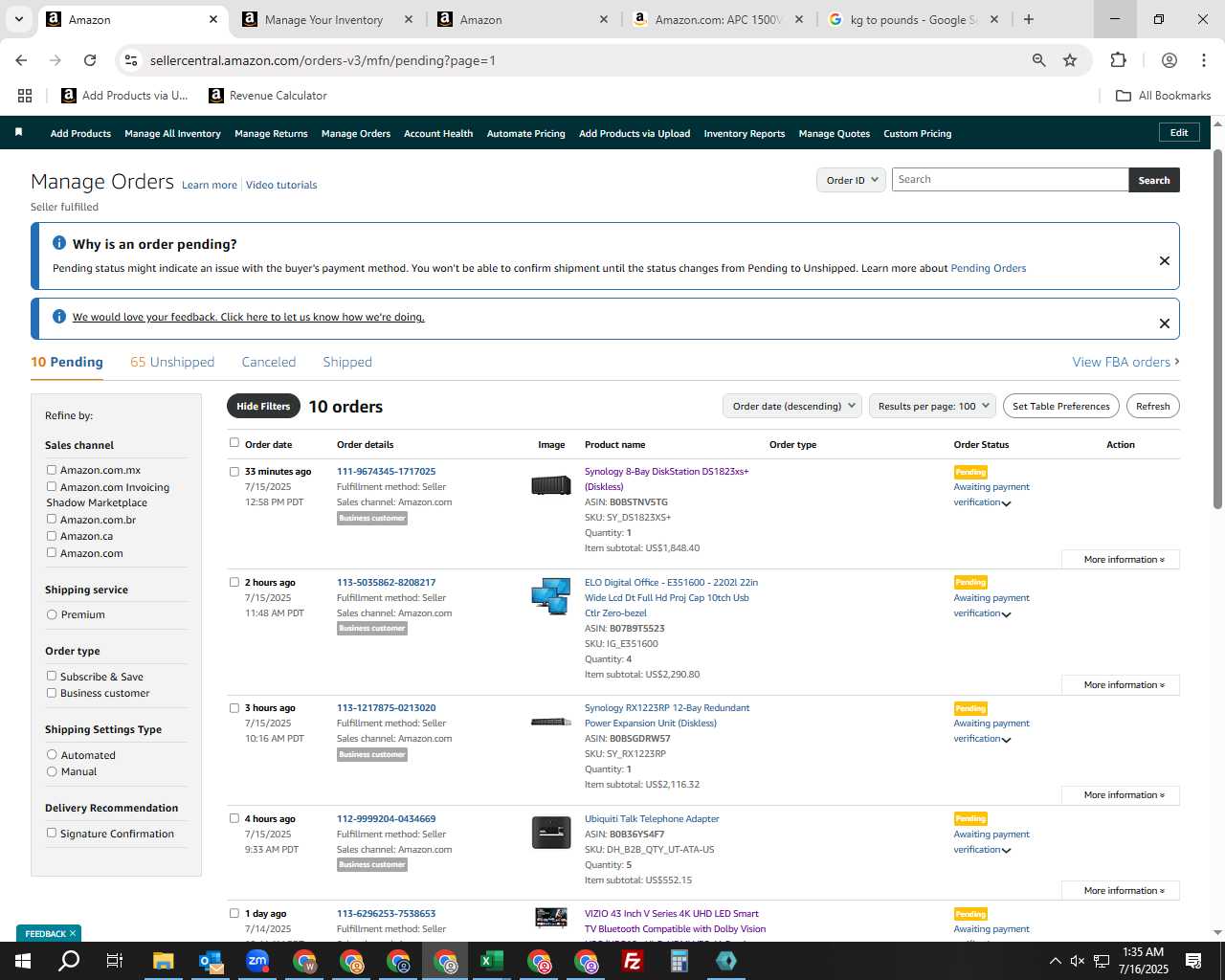Click the Set Table Preferences button
The width and height of the screenshot is (1225, 980).
[1061, 406]
